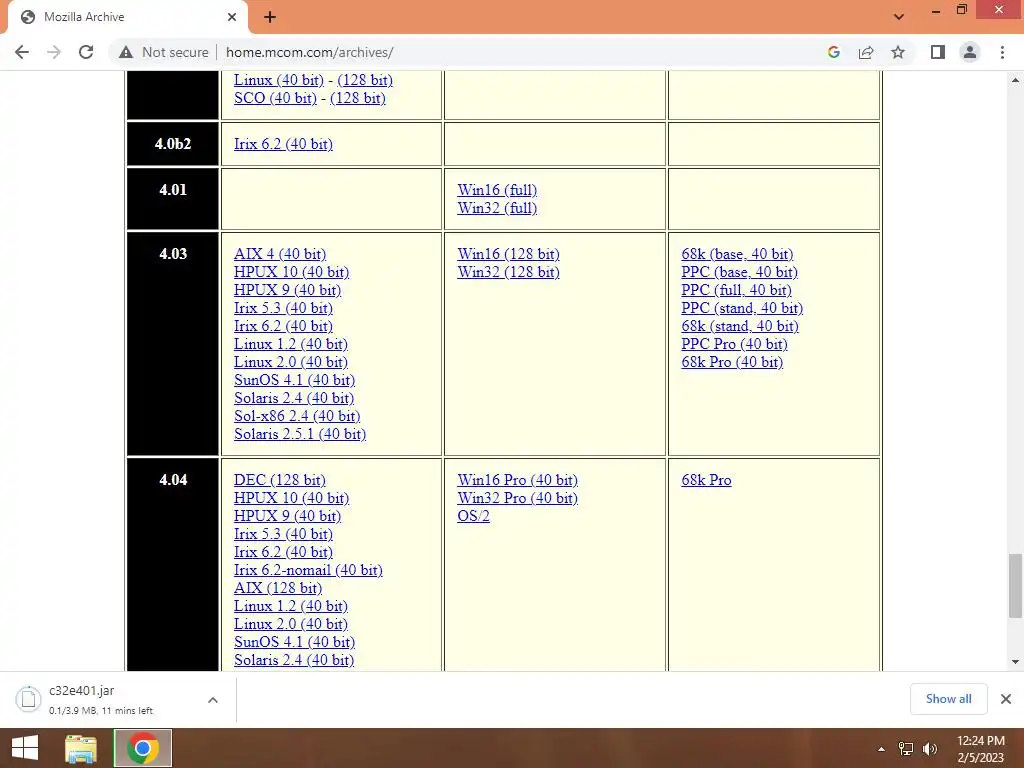The height and width of the screenshot is (768, 1024).
Task: Close the Mozilla Archive tab
Action: (x=232, y=17)
